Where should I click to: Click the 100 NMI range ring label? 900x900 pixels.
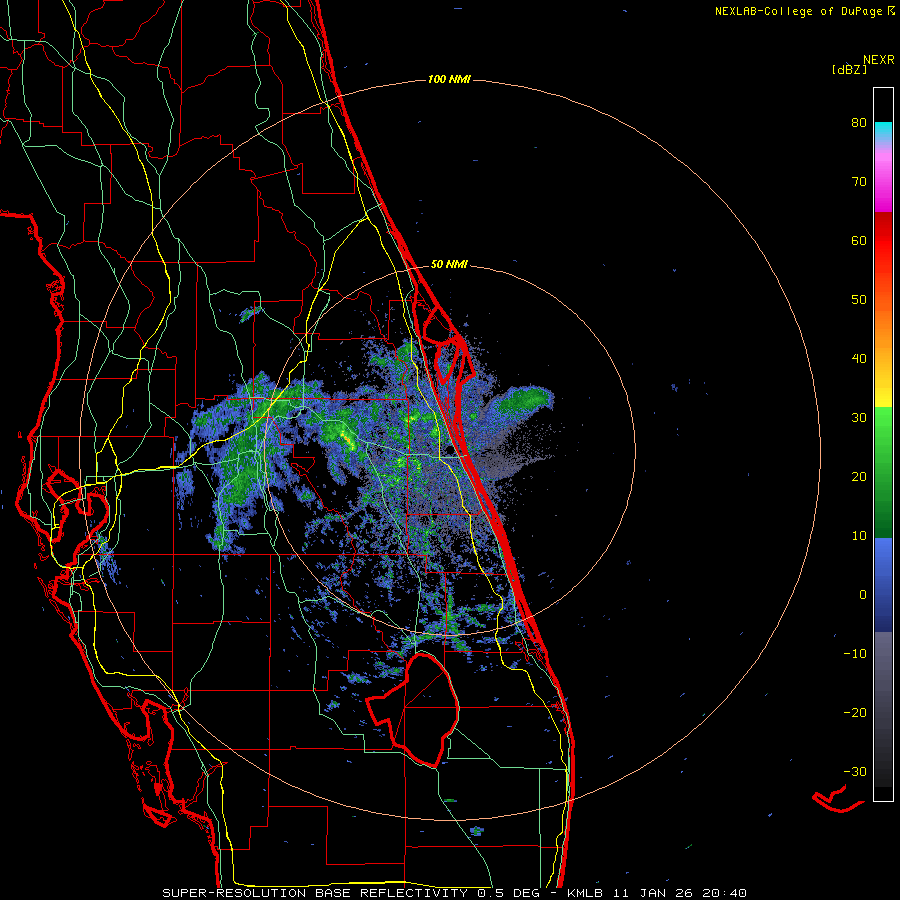(x=449, y=79)
